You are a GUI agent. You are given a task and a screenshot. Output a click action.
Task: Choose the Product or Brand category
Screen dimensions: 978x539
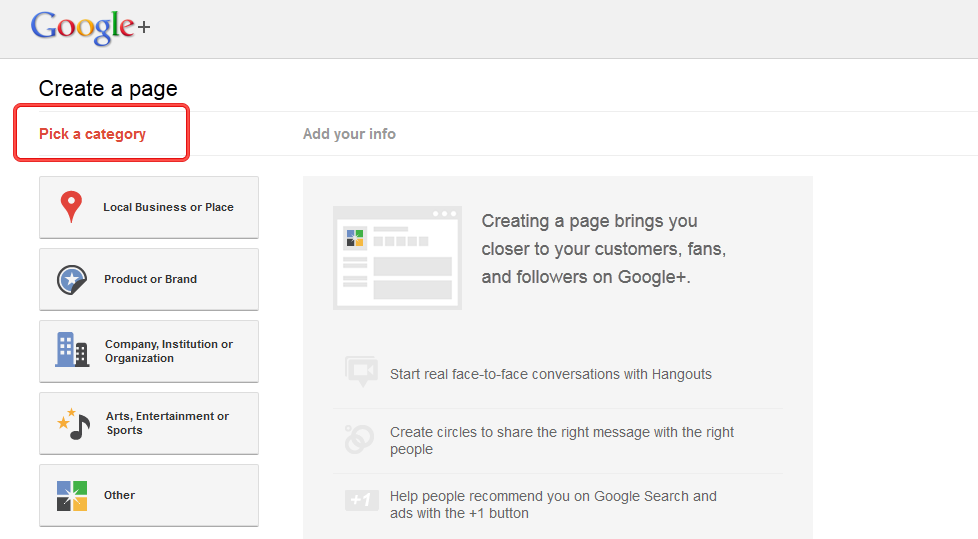coord(149,279)
